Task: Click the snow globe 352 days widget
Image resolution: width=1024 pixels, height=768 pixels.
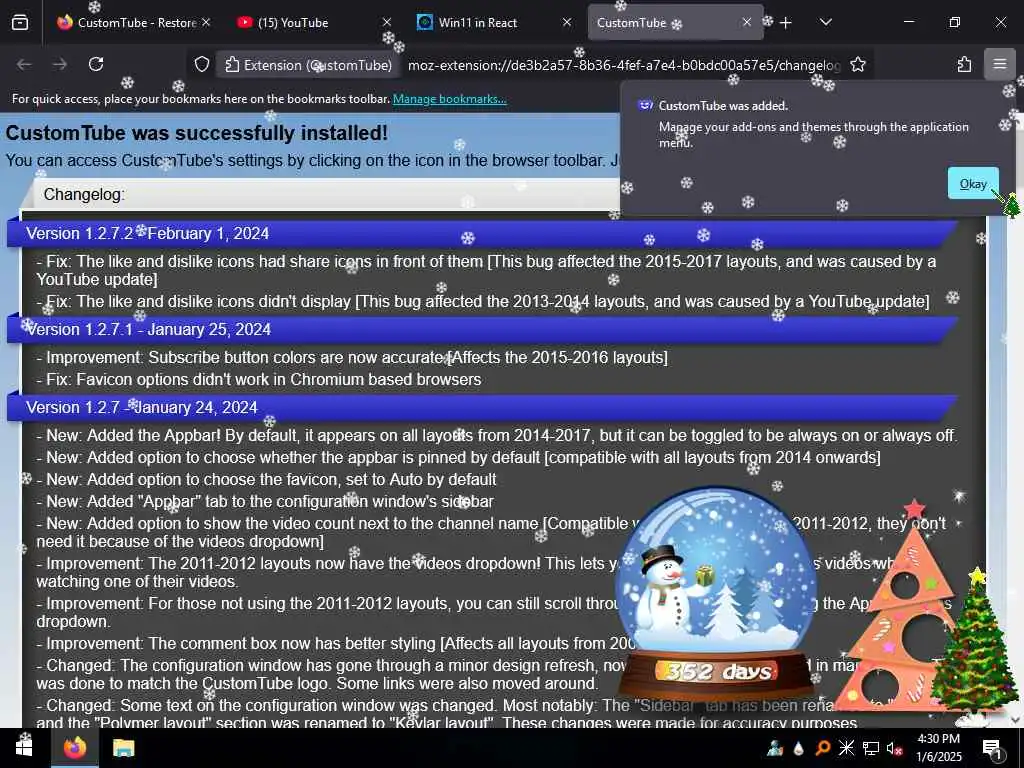Action: pos(716,593)
